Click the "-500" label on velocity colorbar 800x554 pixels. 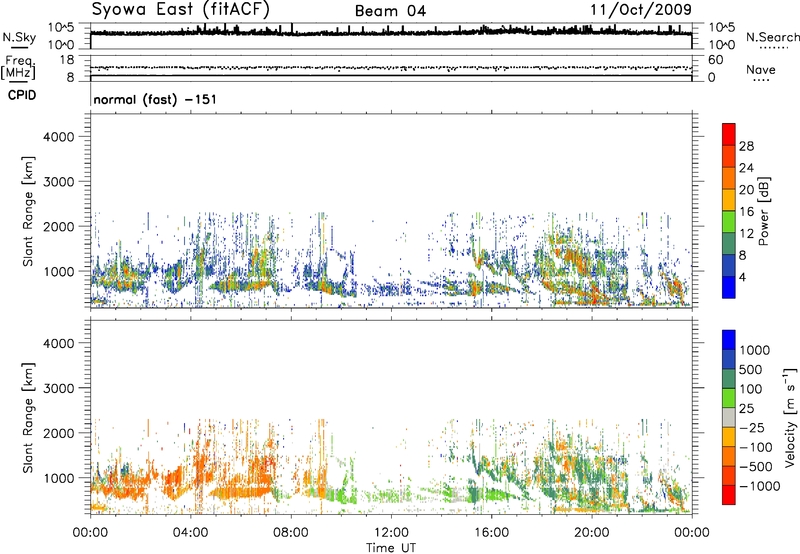[x=755, y=467]
